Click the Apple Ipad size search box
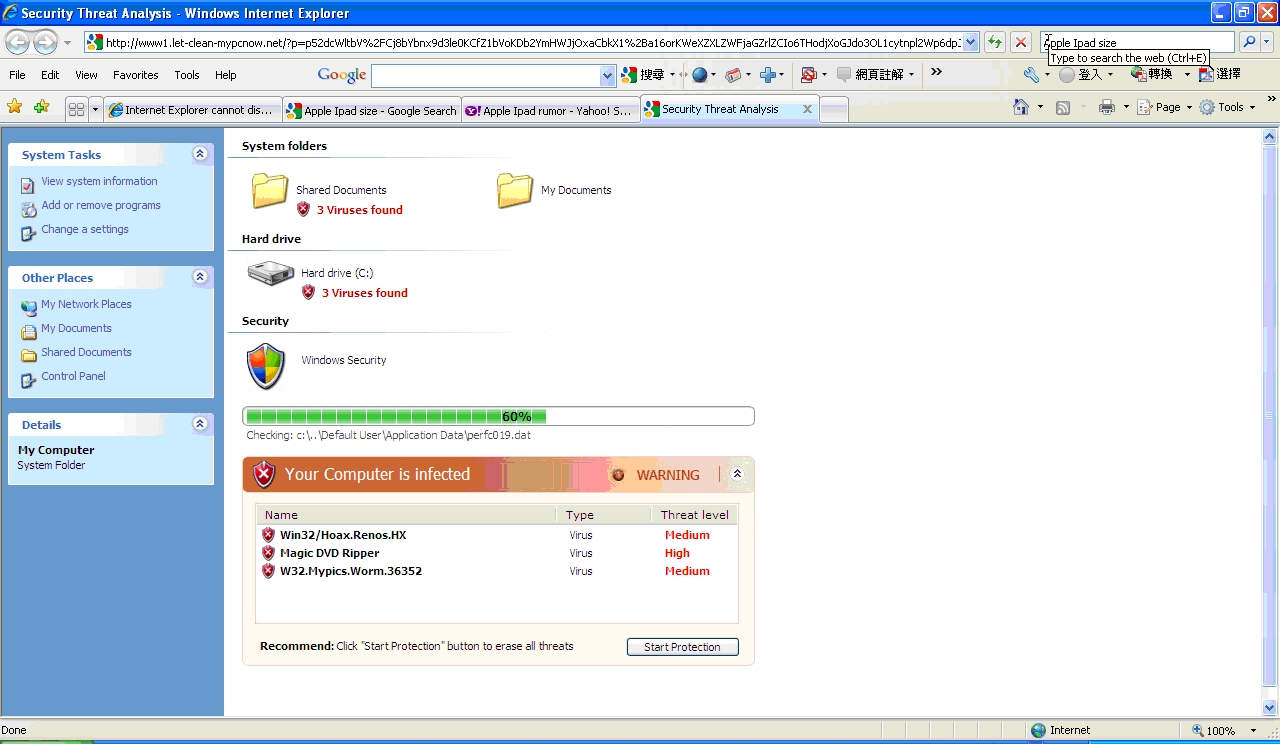 click(1137, 42)
